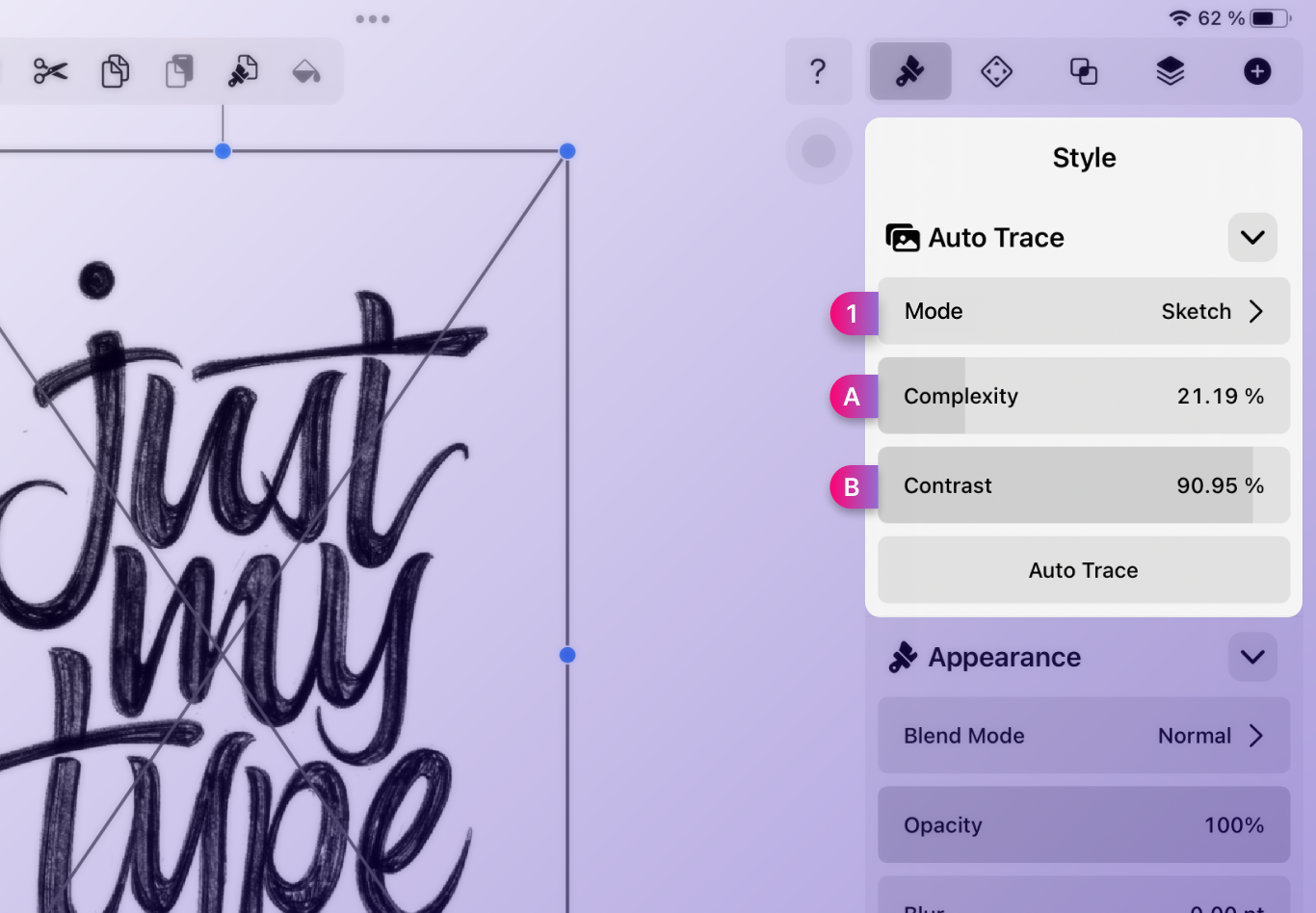Click the Paste icon in the toolbar
This screenshot has height=913, width=1316.
tap(178, 71)
